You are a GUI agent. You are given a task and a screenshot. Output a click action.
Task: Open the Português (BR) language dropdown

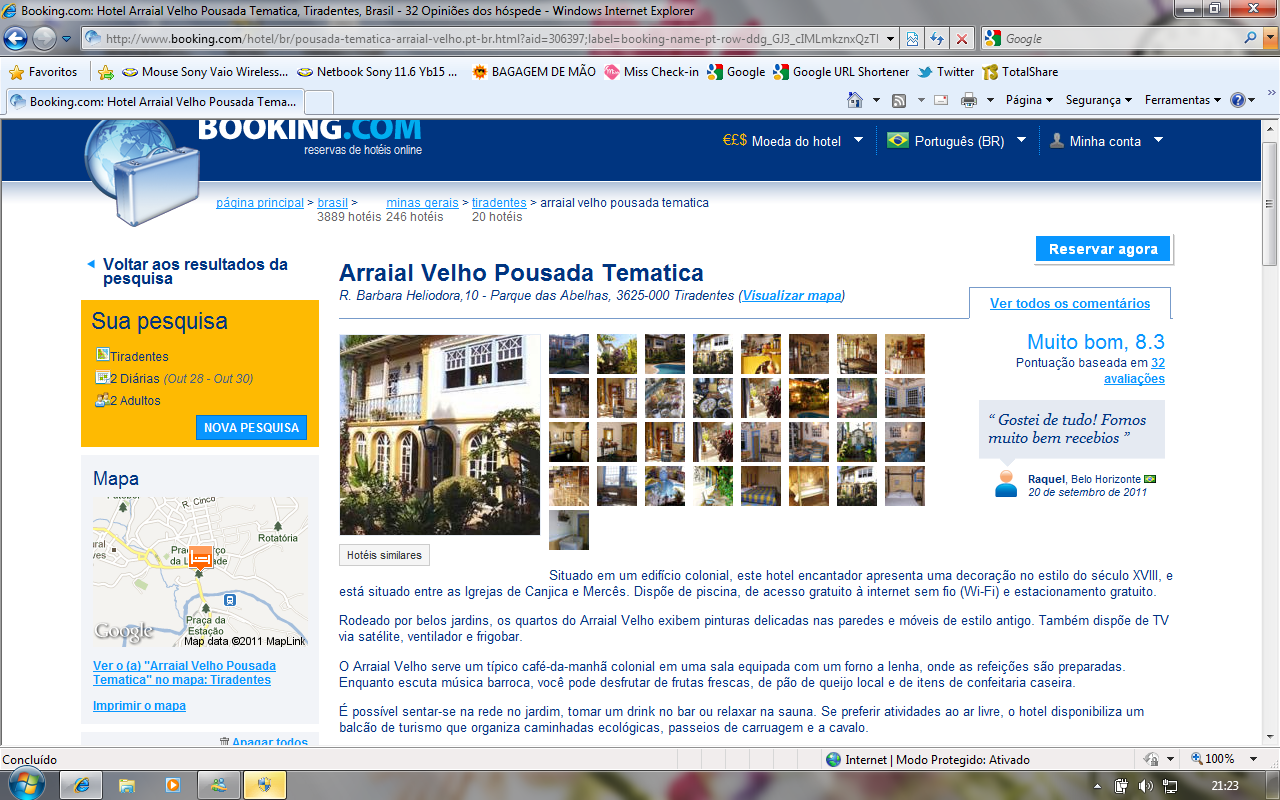pos(956,141)
